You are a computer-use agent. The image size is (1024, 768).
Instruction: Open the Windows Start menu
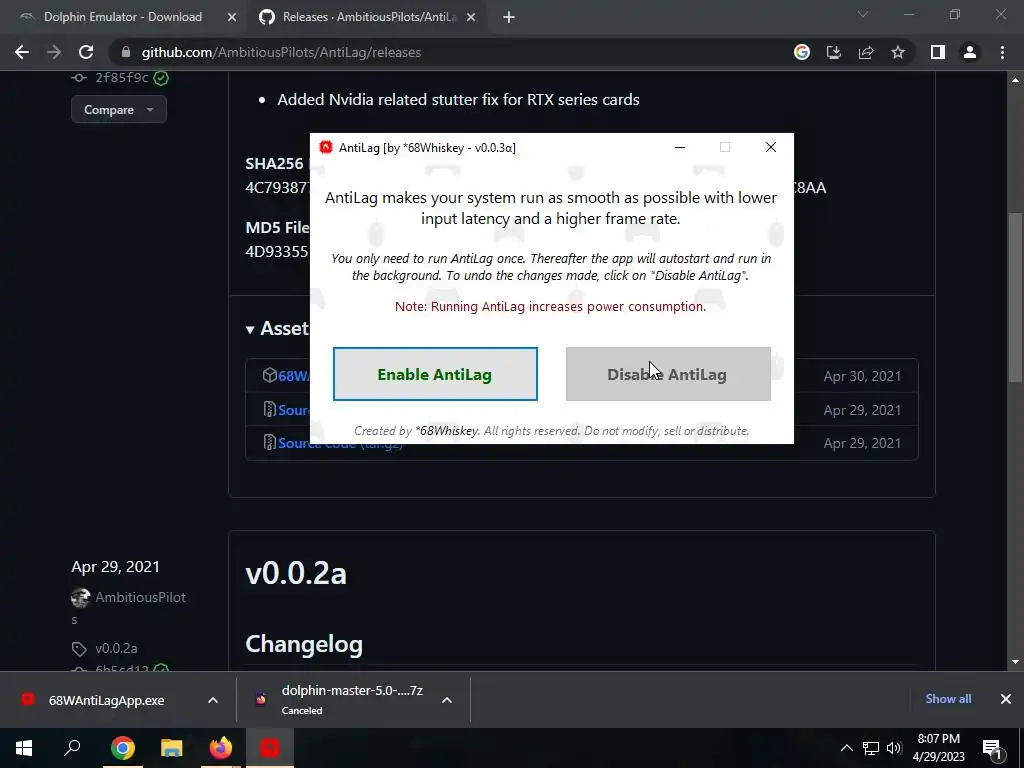[x=24, y=748]
